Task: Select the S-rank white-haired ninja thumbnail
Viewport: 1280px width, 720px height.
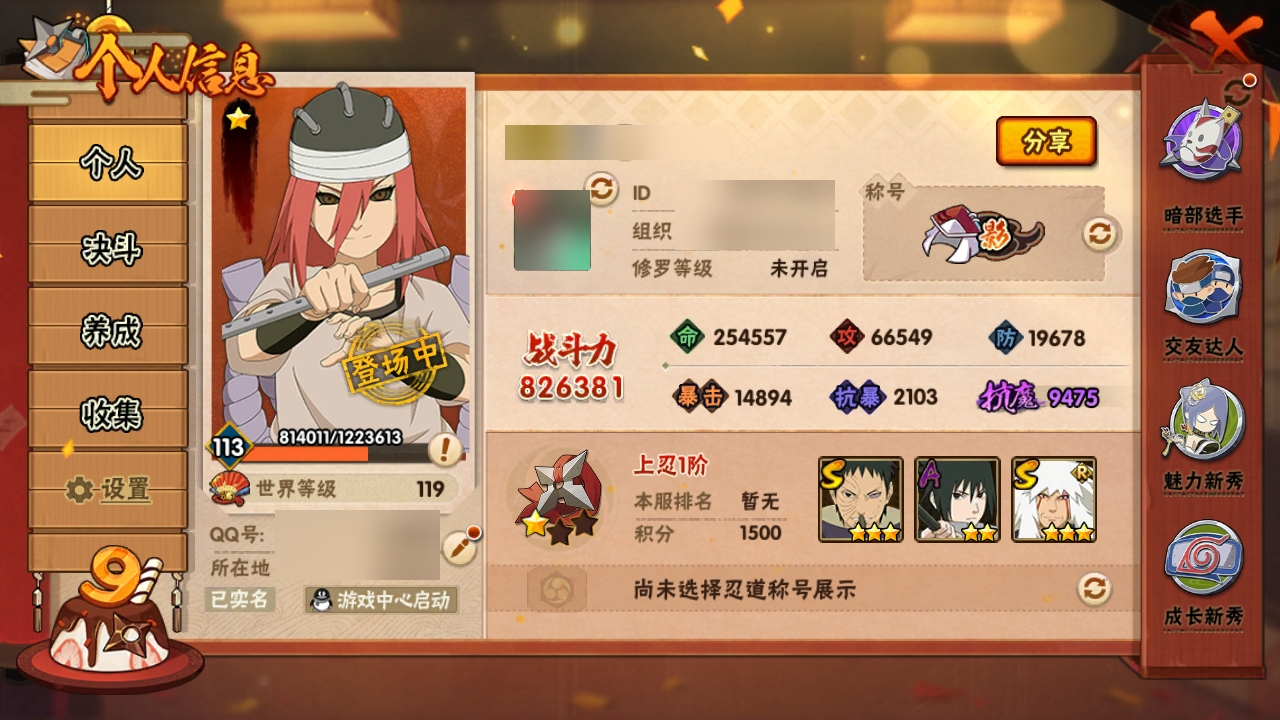Action: (1053, 500)
